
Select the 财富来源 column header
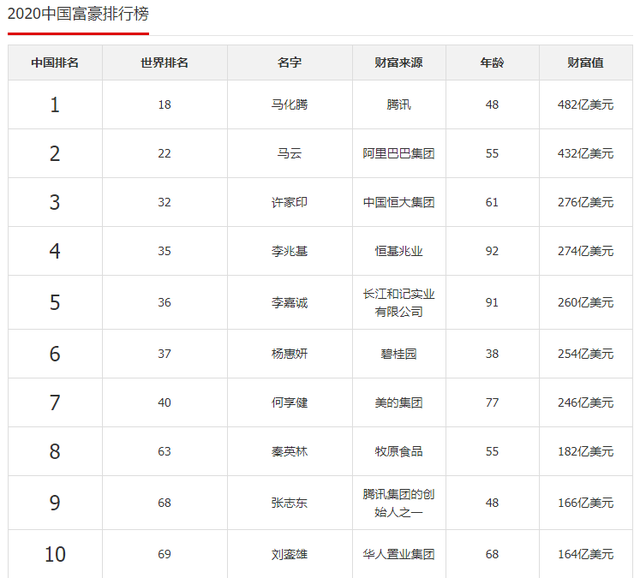tap(399, 62)
